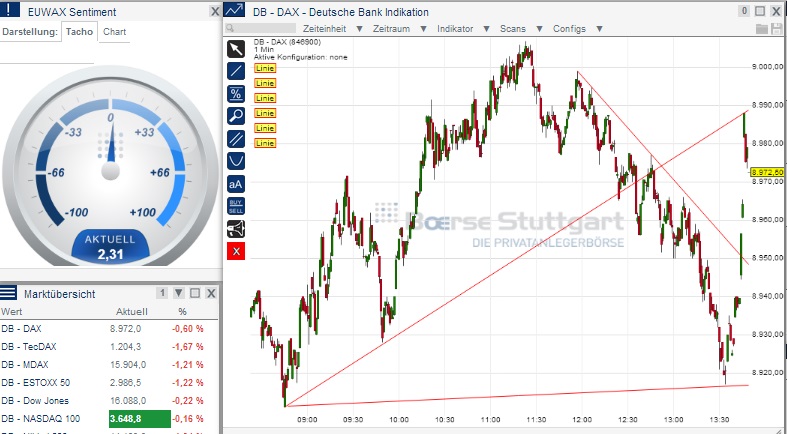Select the aA text annotation tool

(x=236, y=184)
